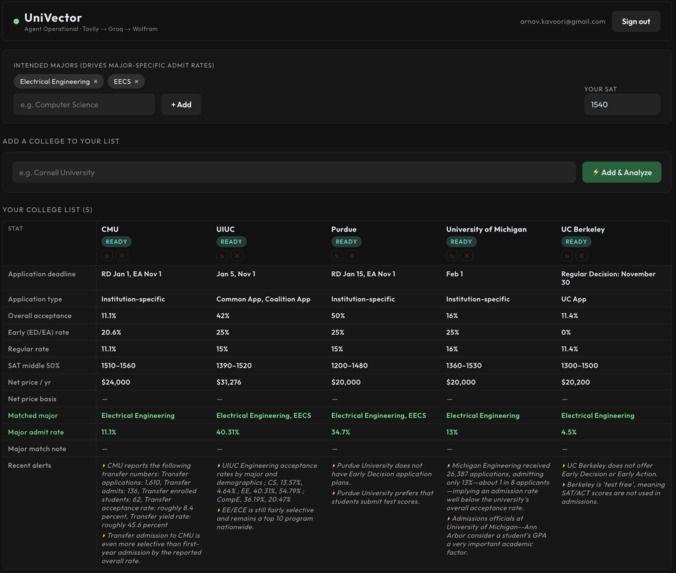Click UIUC deadline 'Jan 5, Nov 1'
Viewport: 676px width, 573px height.
(x=236, y=274)
